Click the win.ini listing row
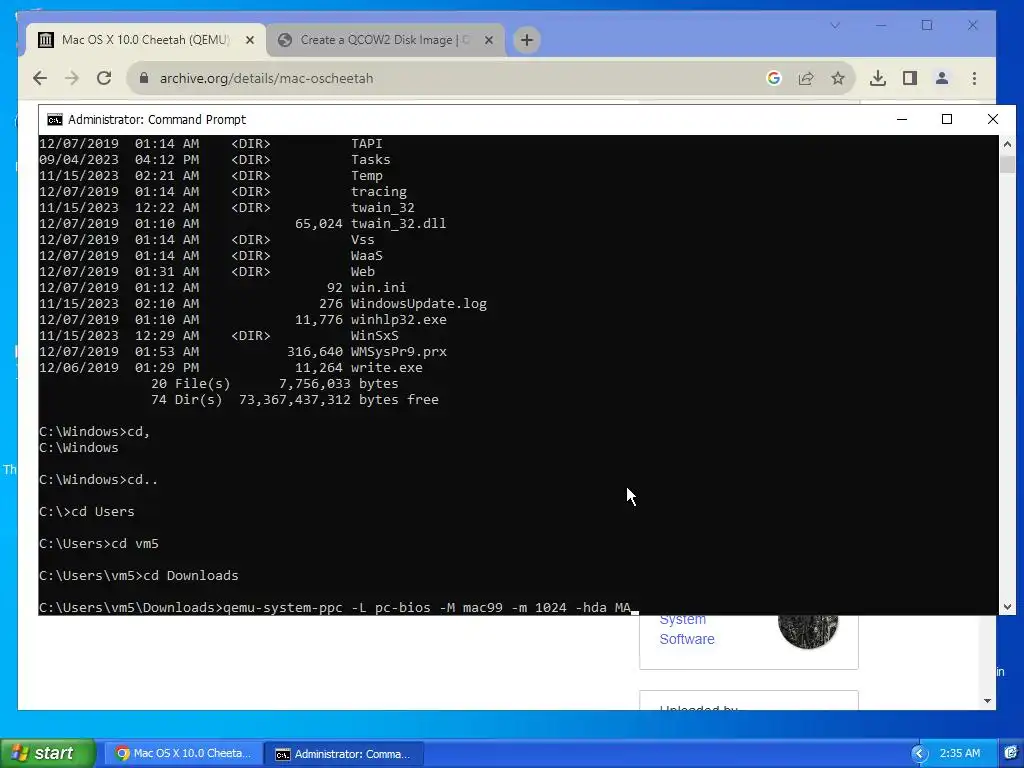The image size is (1024, 768). [x=223, y=287]
